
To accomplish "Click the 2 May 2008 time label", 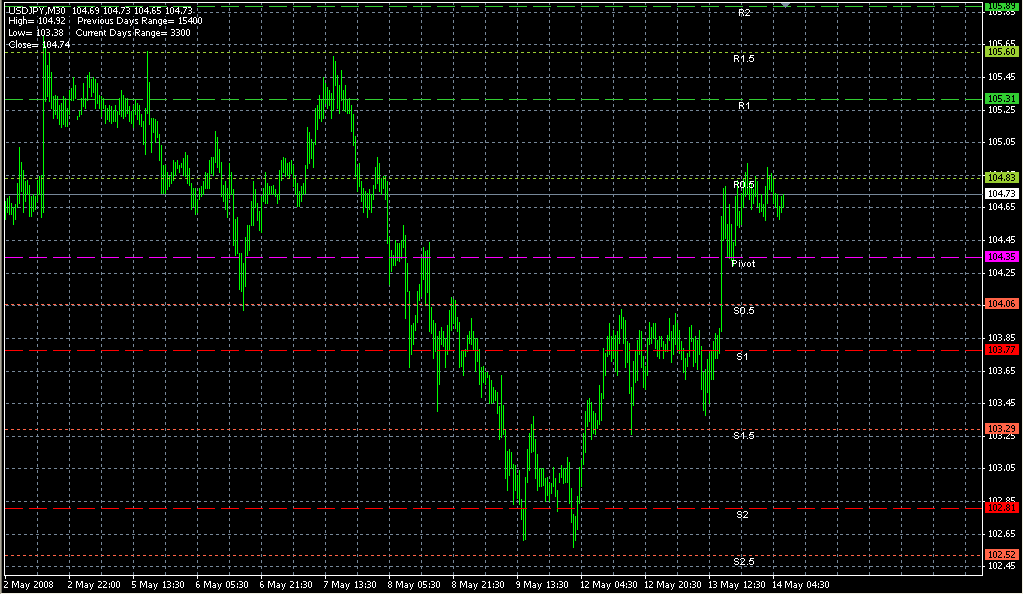I will pos(27,583).
